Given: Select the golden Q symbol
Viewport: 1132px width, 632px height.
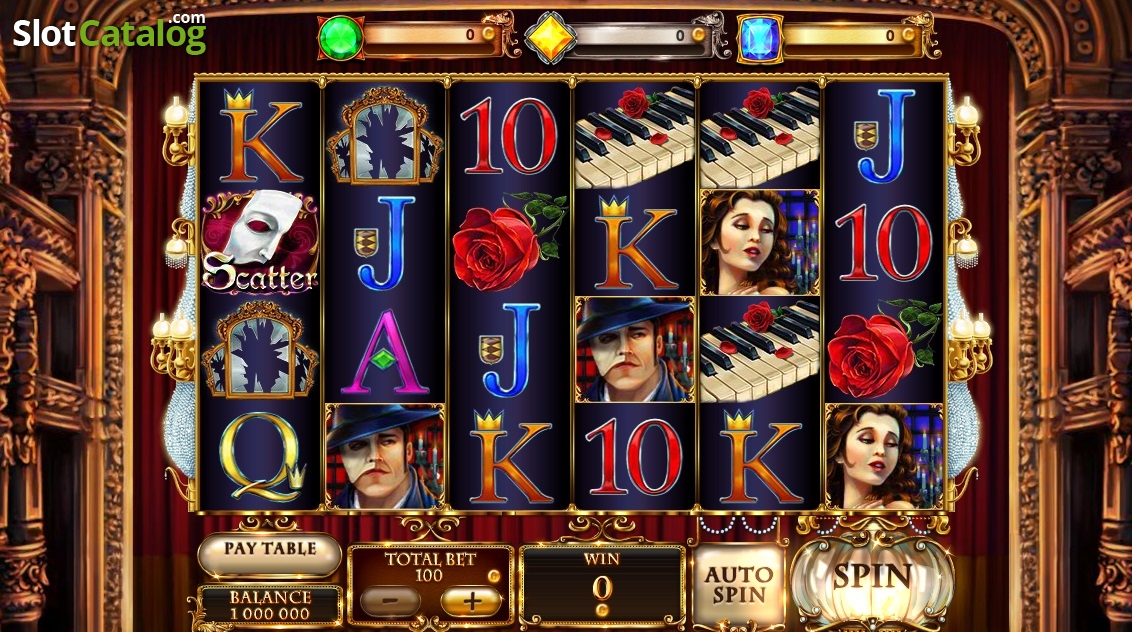Looking at the screenshot, I should tap(261, 456).
